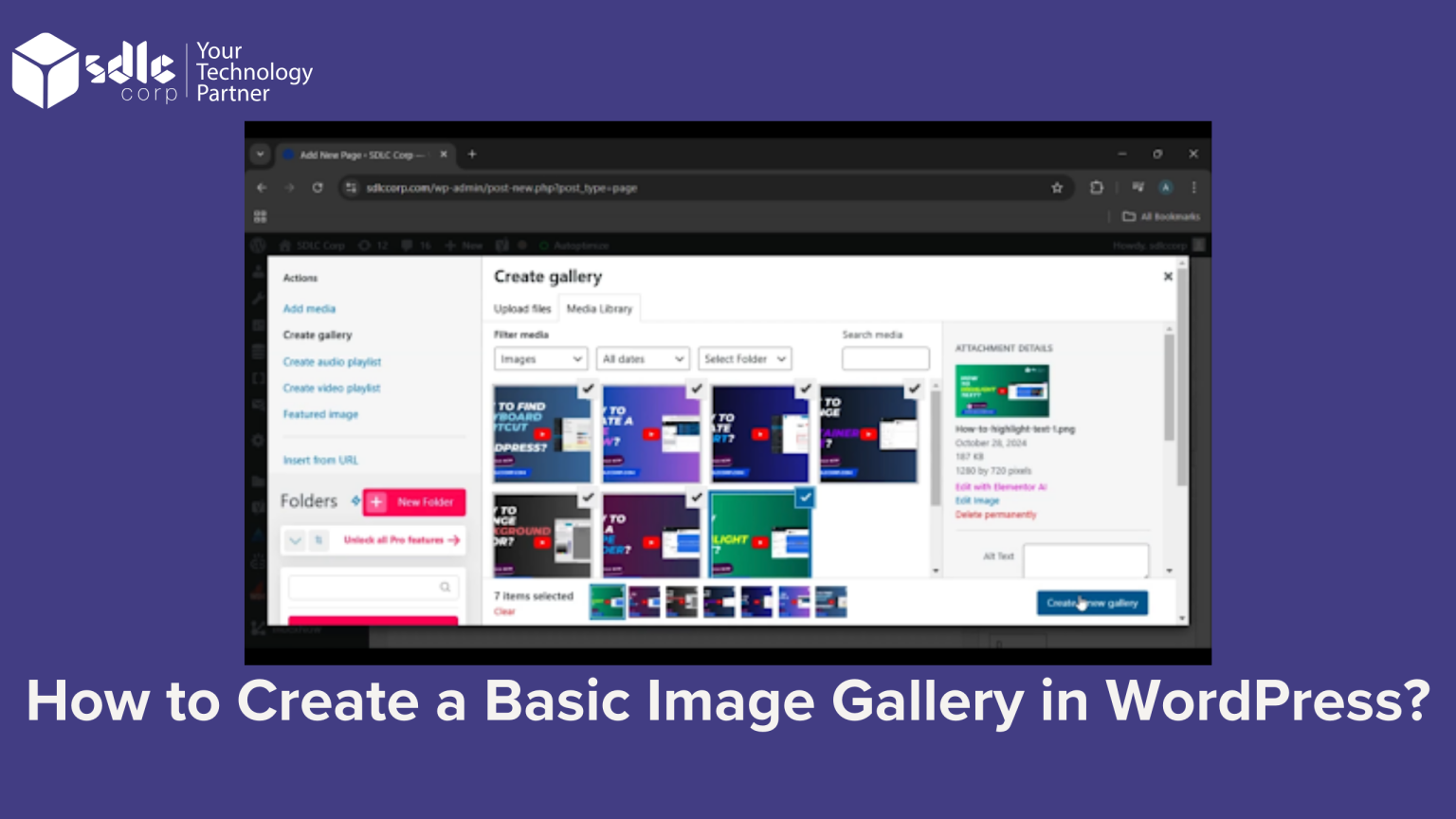Close the Create gallery dialog

tap(1168, 277)
